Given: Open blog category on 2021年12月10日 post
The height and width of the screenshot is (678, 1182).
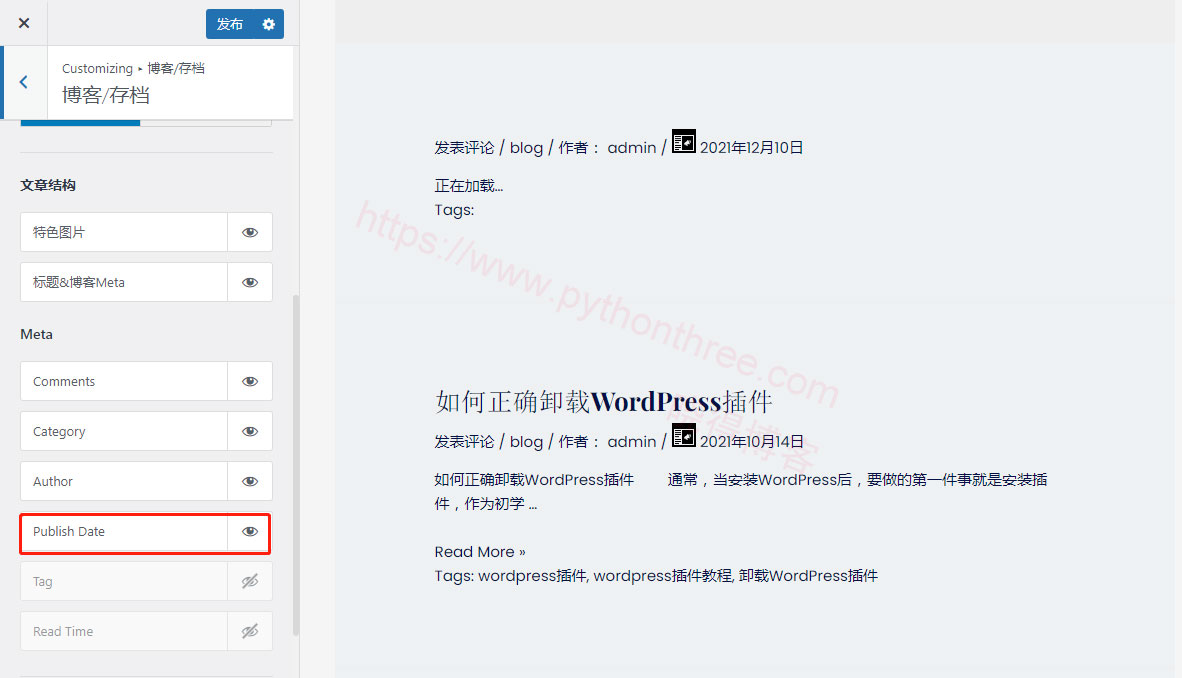Looking at the screenshot, I should (526, 148).
